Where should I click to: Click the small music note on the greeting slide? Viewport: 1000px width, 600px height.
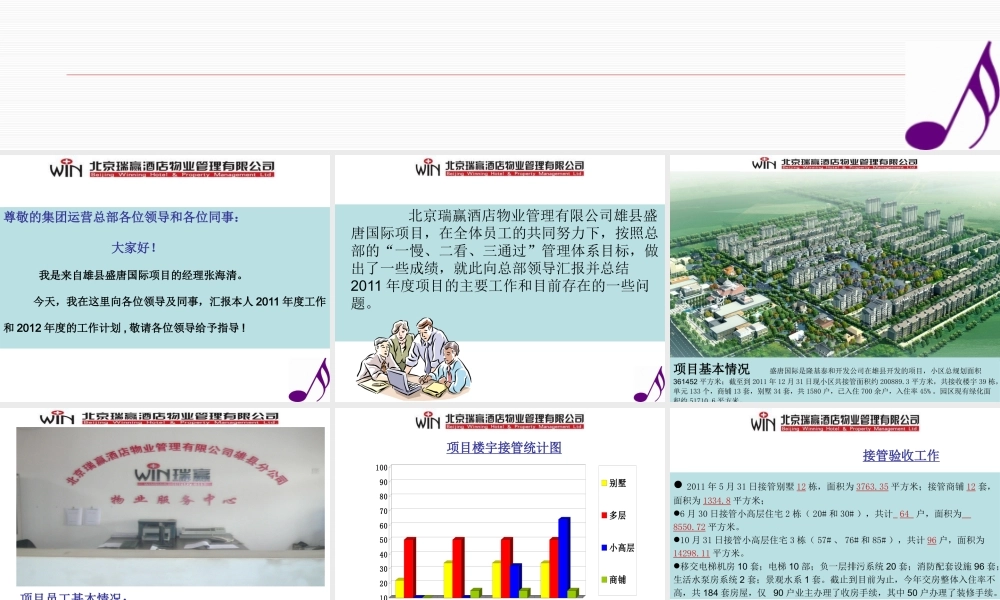click(x=309, y=380)
